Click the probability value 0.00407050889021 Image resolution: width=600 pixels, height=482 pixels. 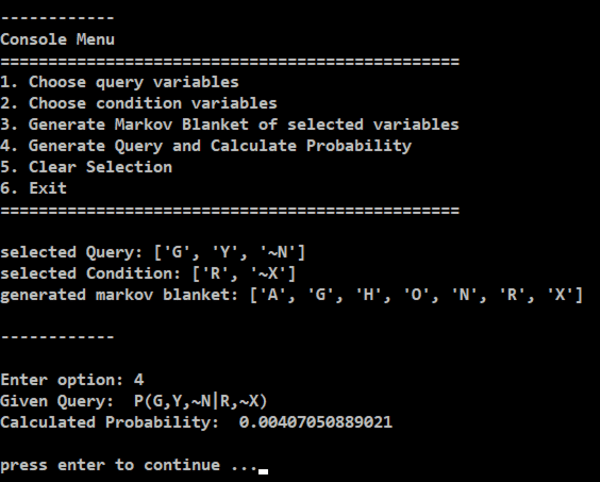pyautogui.click(x=316, y=423)
